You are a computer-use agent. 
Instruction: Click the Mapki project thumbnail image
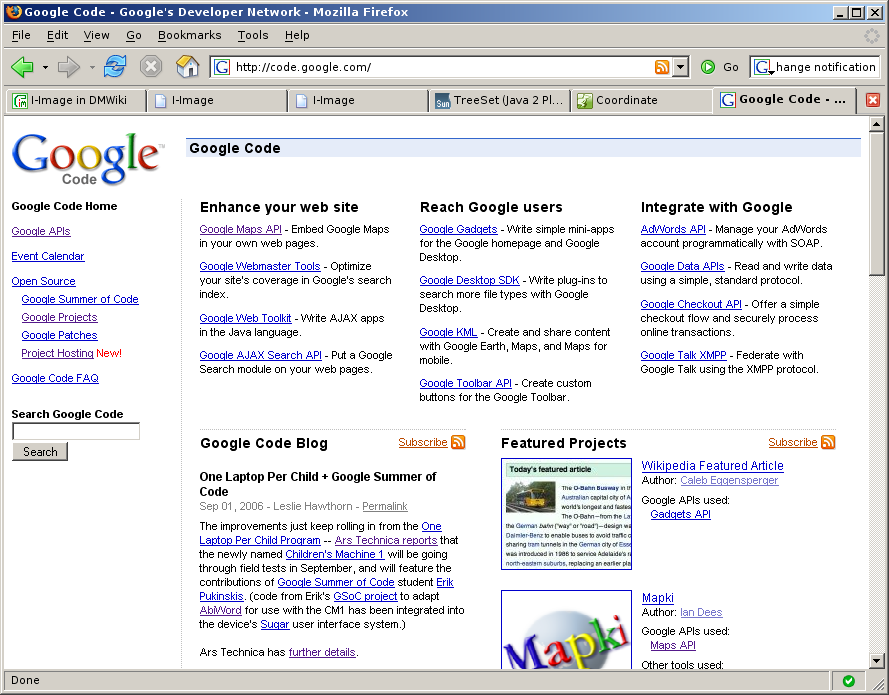566,629
